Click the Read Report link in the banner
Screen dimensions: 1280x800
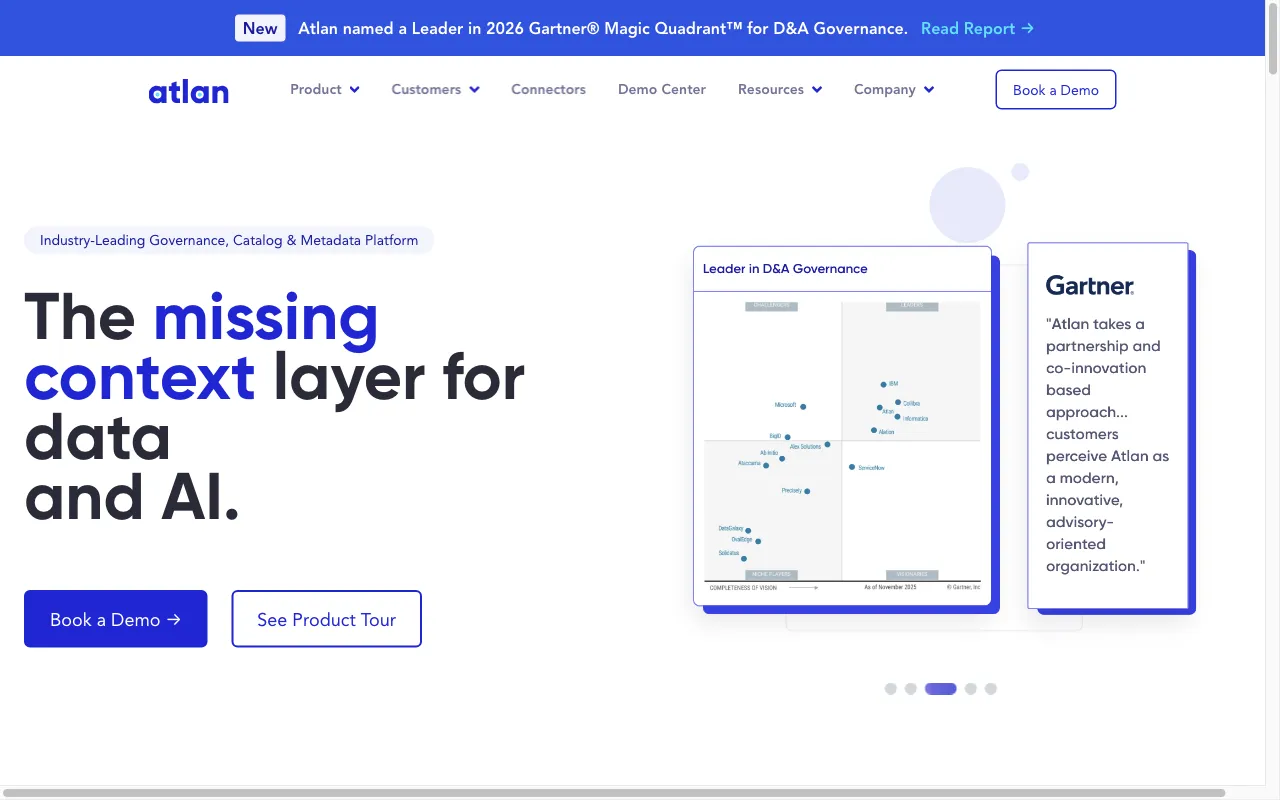tap(977, 28)
